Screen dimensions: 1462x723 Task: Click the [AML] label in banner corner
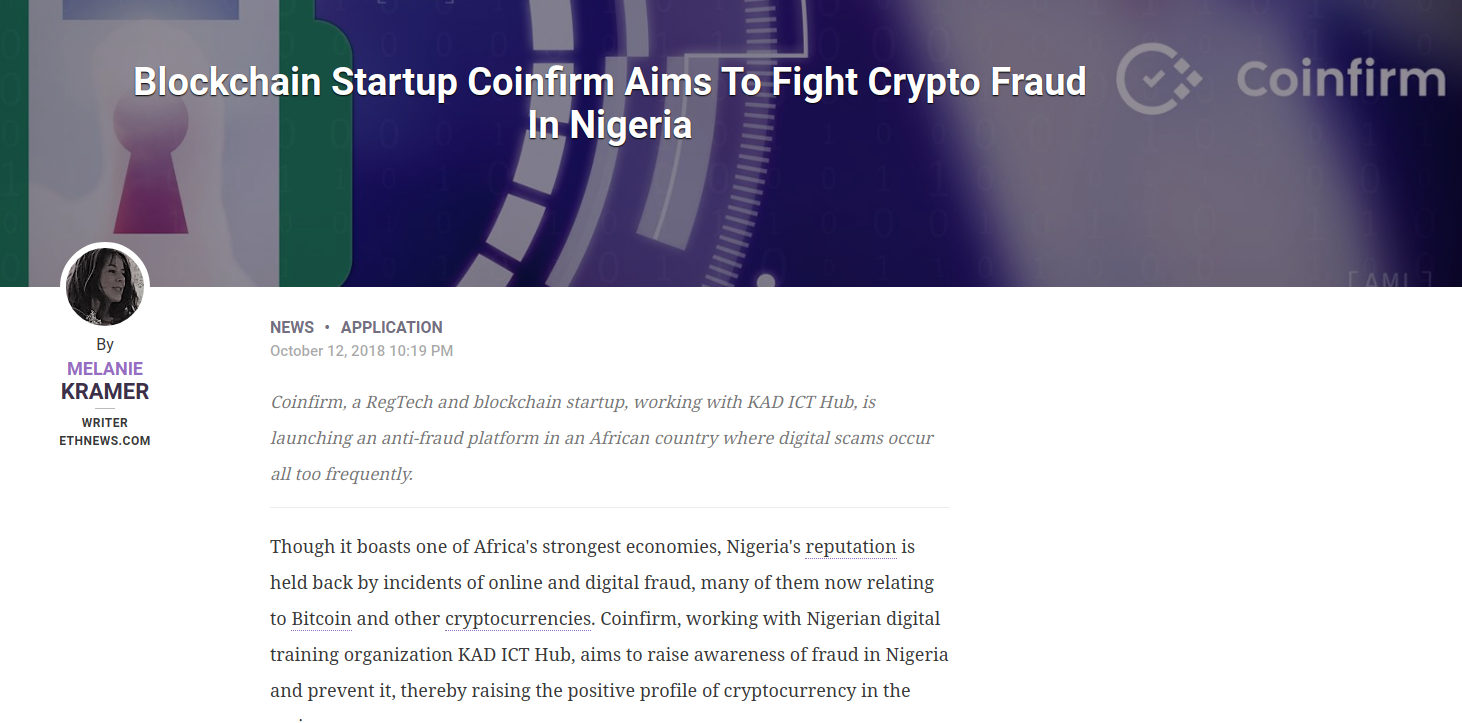[x=1390, y=279]
